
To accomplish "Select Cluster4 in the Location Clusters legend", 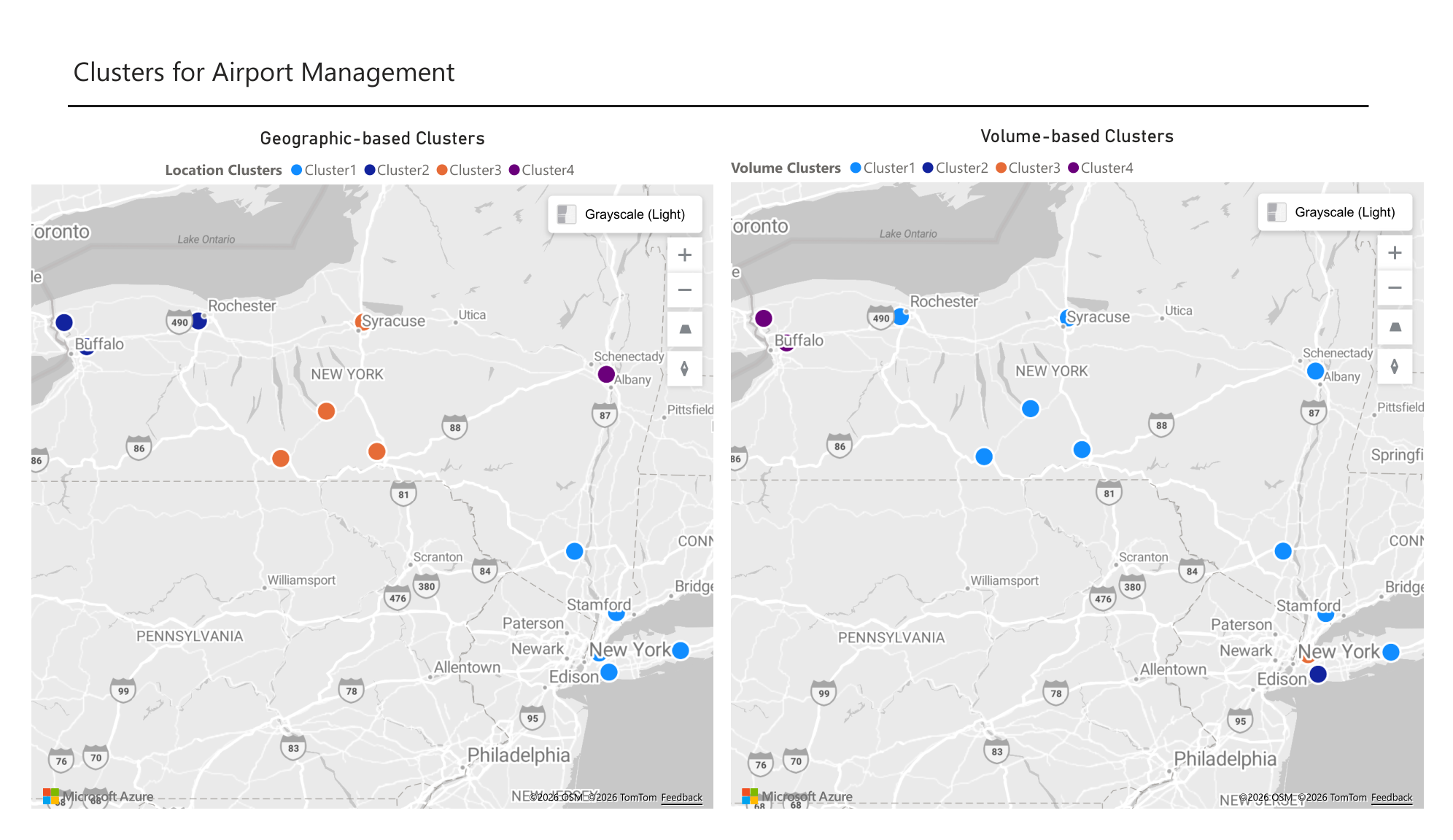I will pyautogui.click(x=541, y=170).
